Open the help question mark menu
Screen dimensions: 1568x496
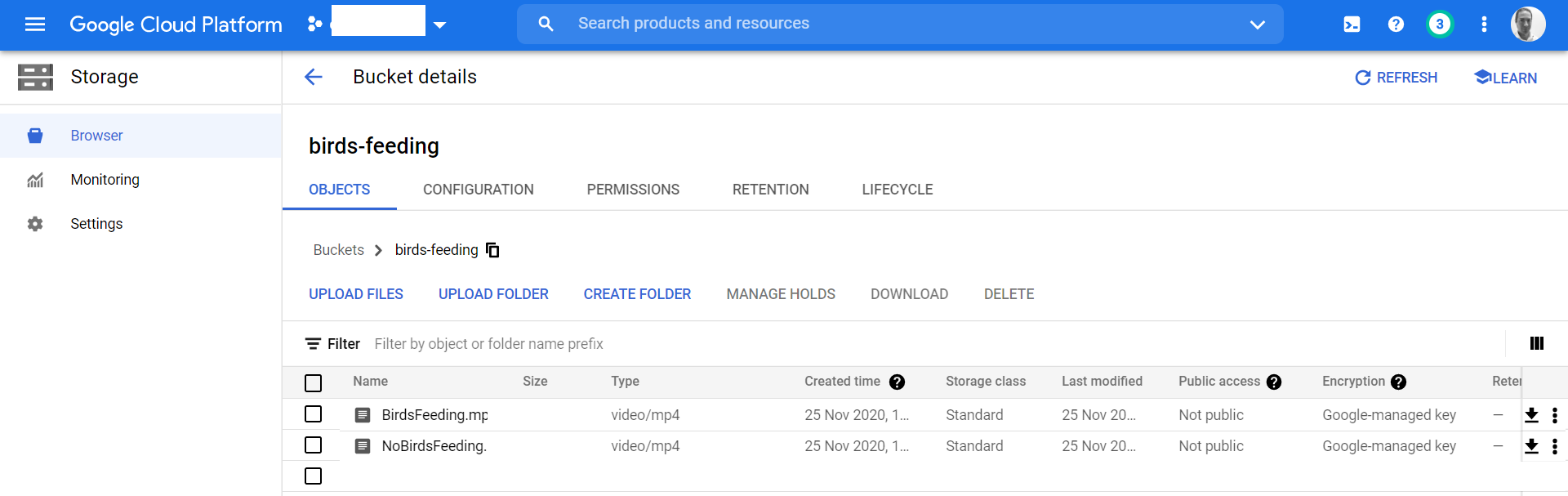(1396, 25)
